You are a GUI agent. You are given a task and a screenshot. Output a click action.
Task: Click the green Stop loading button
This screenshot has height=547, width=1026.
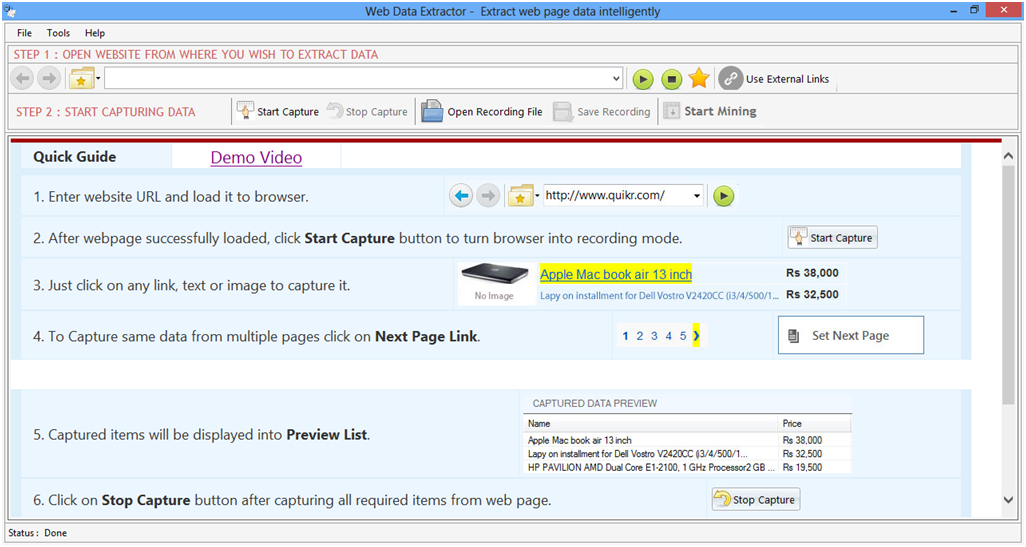671,79
